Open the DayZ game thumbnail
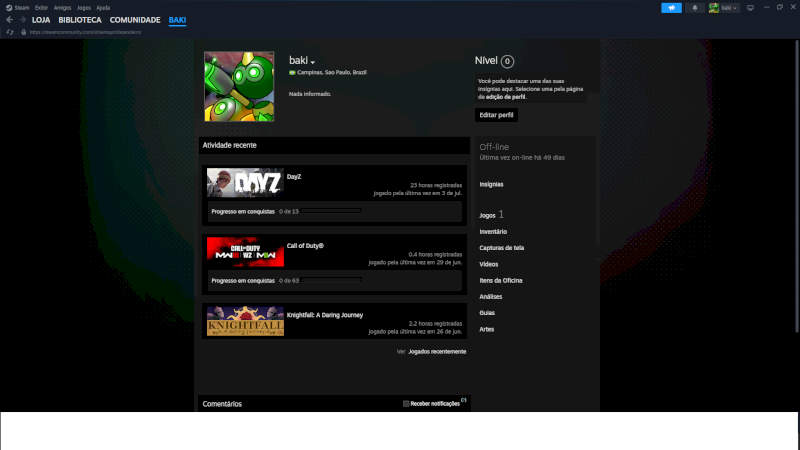 [245, 183]
